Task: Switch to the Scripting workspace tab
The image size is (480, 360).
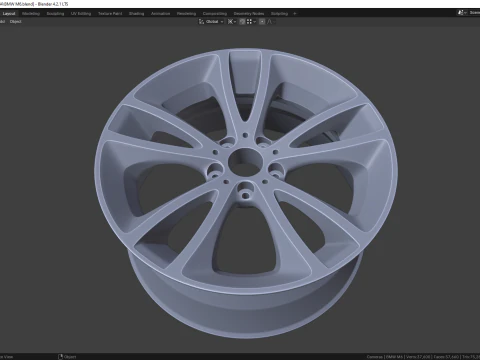Action: tap(279, 14)
